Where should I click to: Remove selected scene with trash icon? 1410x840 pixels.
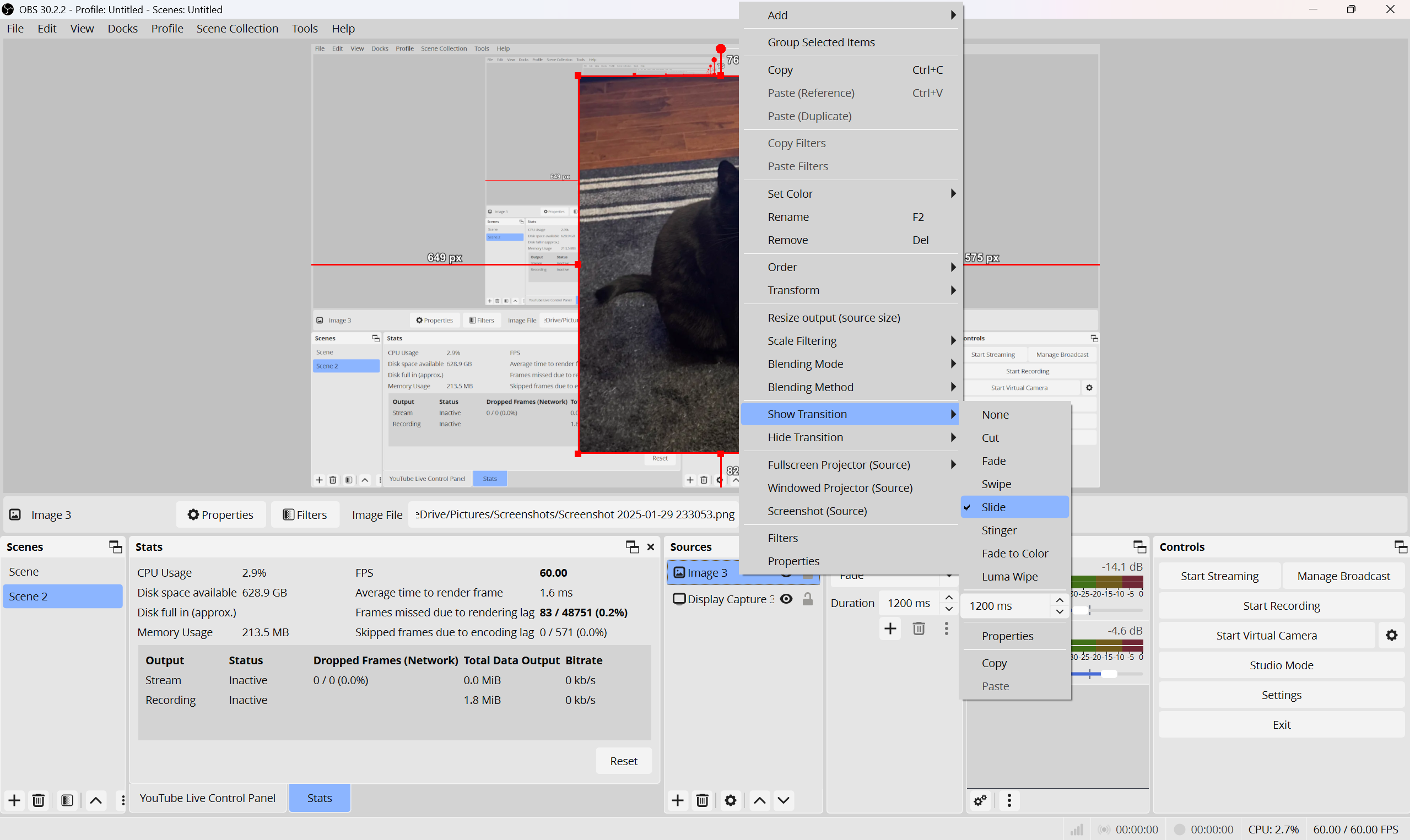(39, 800)
